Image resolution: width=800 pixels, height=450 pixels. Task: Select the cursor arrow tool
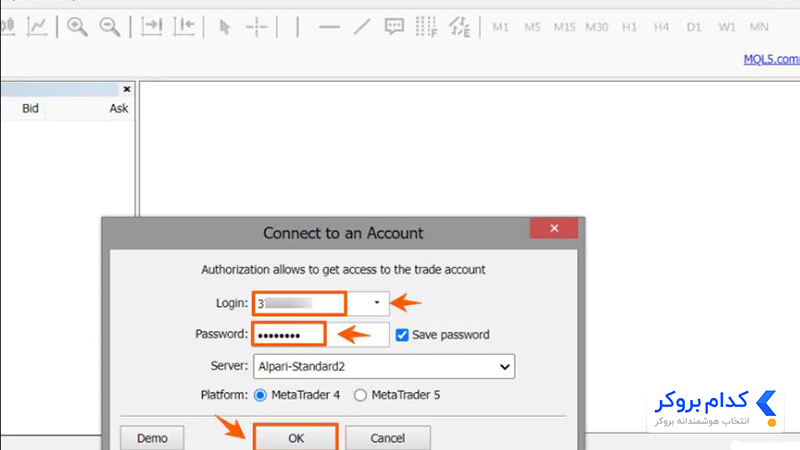pyautogui.click(x=224, y=27)
